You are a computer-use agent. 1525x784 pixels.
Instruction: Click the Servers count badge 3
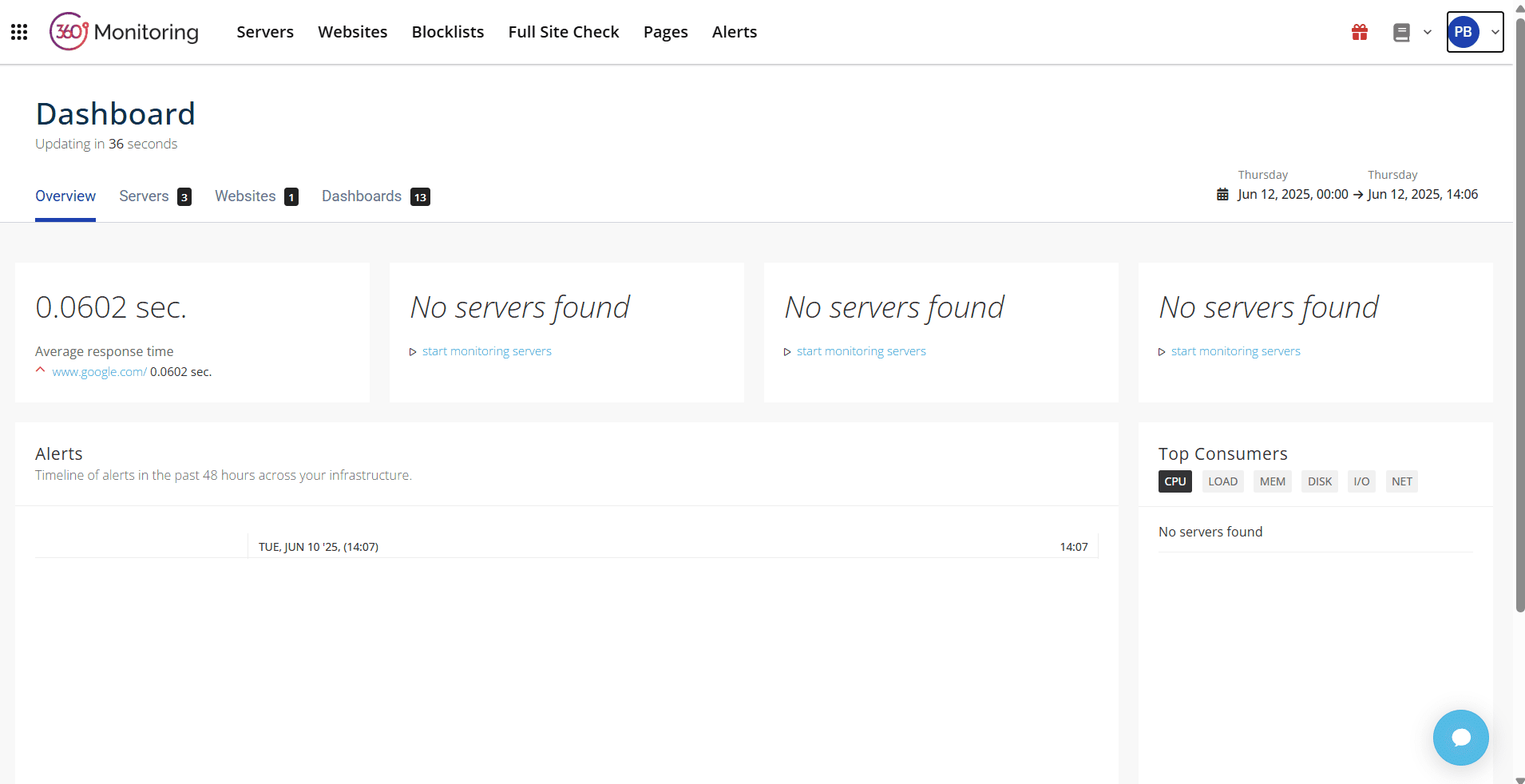(184, 197)
